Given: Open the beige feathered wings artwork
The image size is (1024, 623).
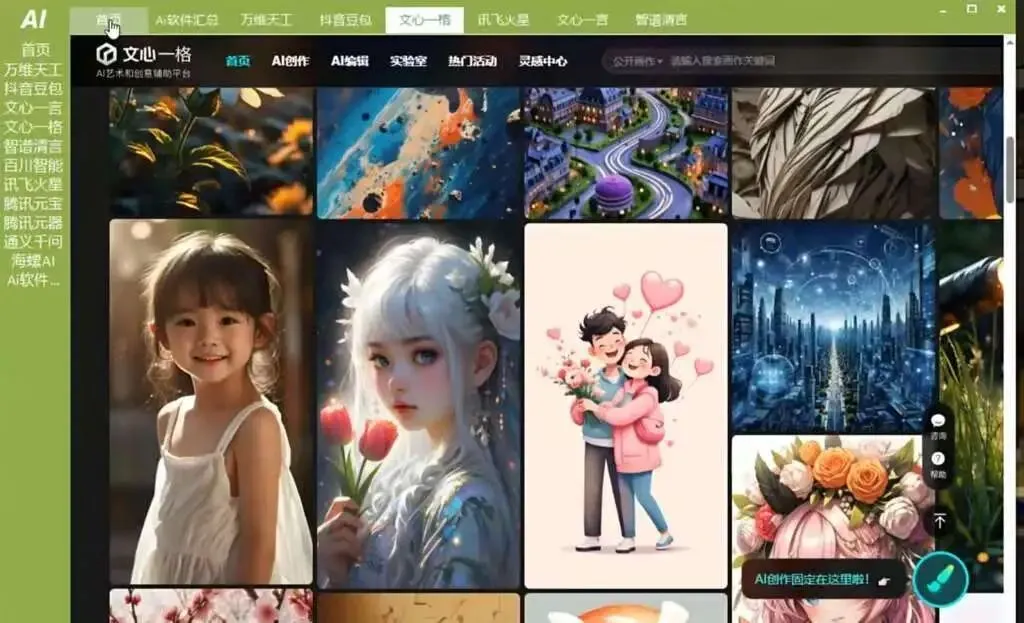Looking at the screenshot, I should (x=833, y=153).
